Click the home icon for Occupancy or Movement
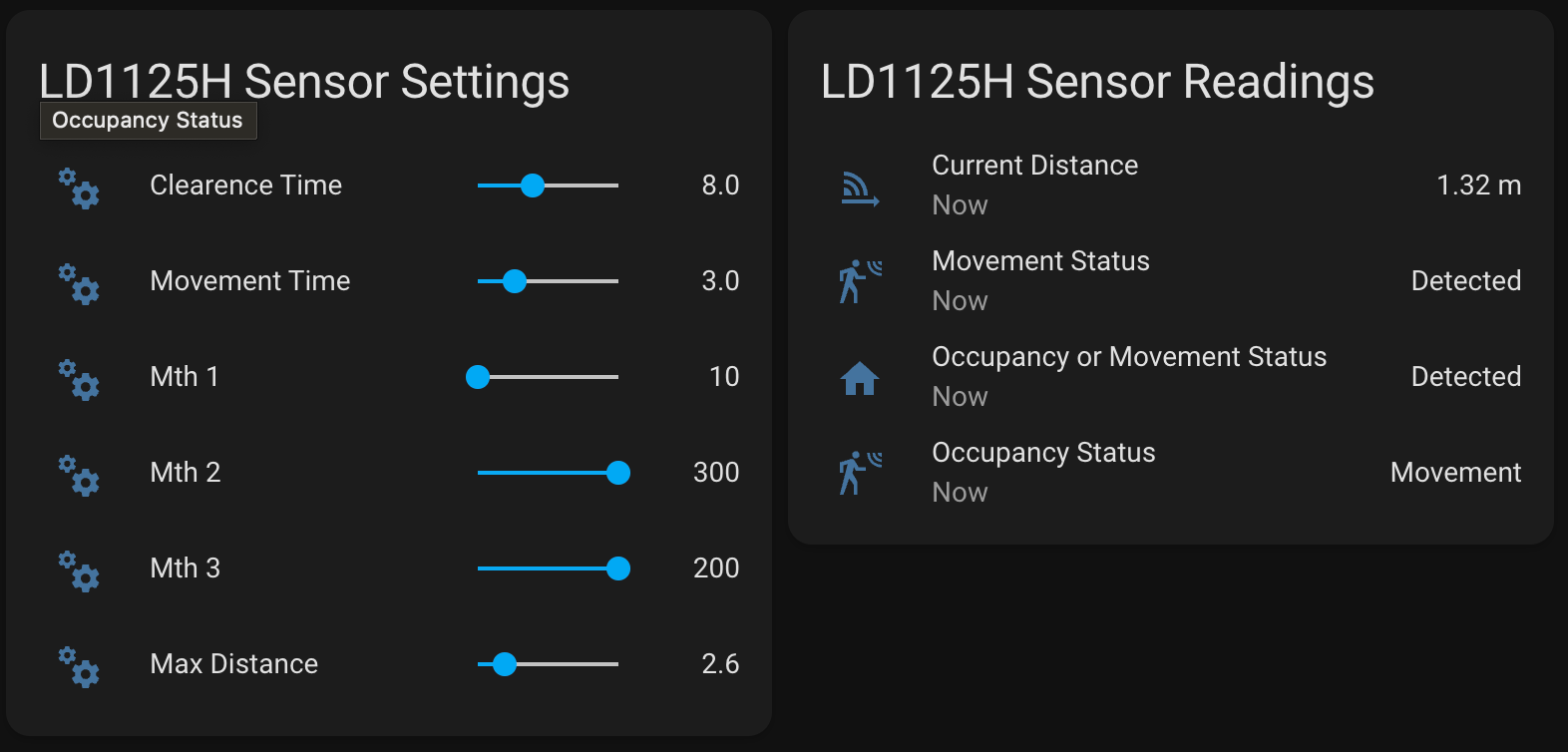The width and height of the screenshot is (1568, 752). [860, 378]
